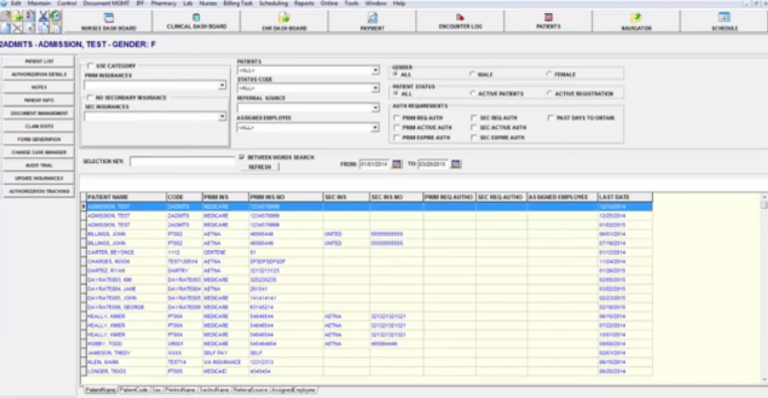Expand the Assigned Employee dropdown
This screenshot has height=398, width=768.
[375, 128]
